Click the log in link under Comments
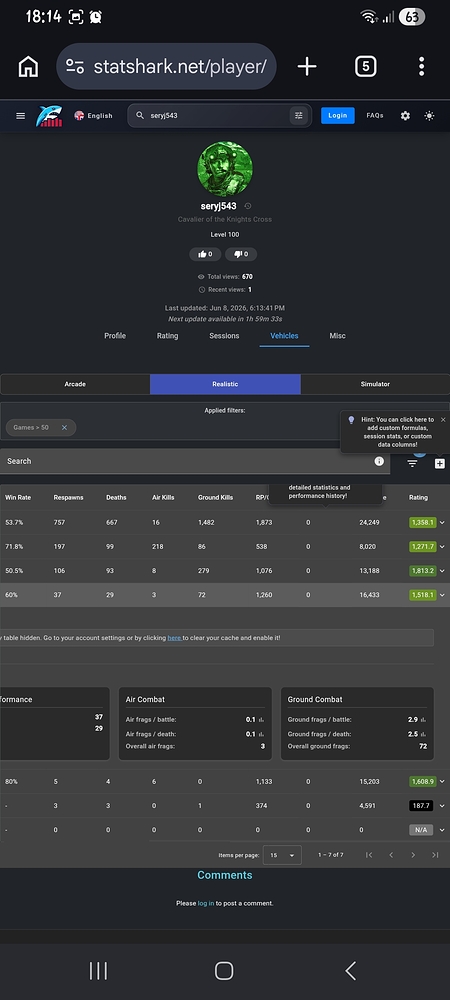The image size is (450, 1000). click(x=206, y=903)
